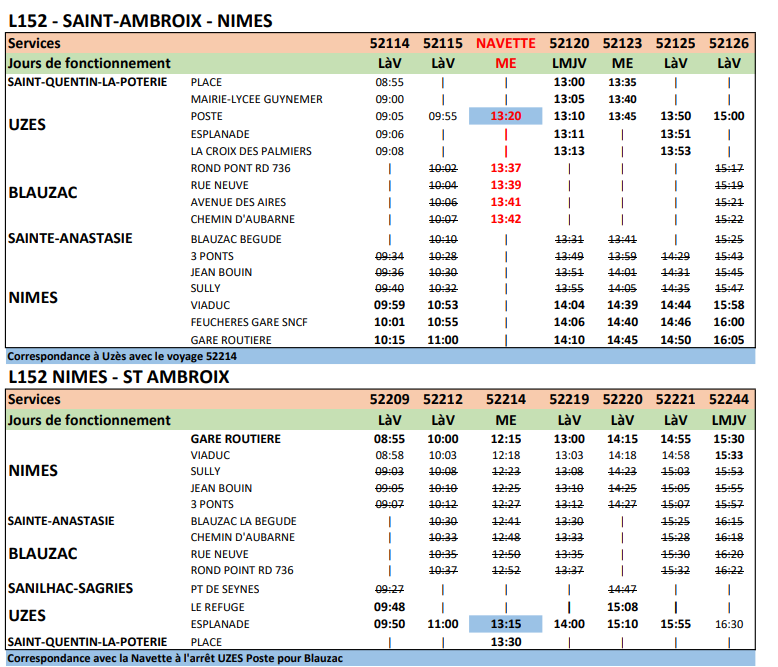Click the 14:39 Viaduc time of 52123
This screenshot has height=667, width=778.
(622, 305)
